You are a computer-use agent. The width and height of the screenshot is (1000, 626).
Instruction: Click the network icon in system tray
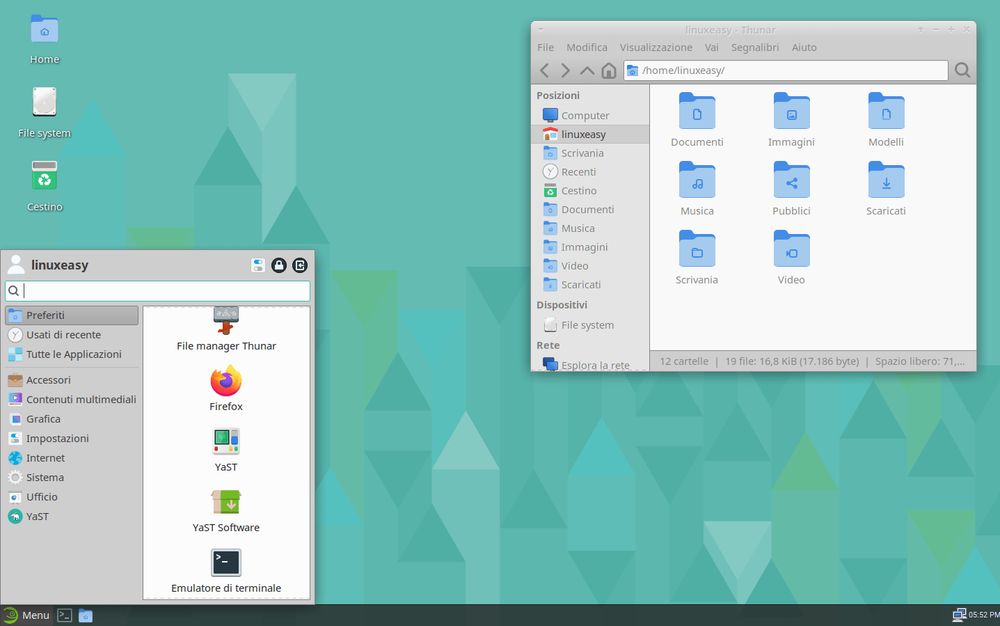coord(959,615)
